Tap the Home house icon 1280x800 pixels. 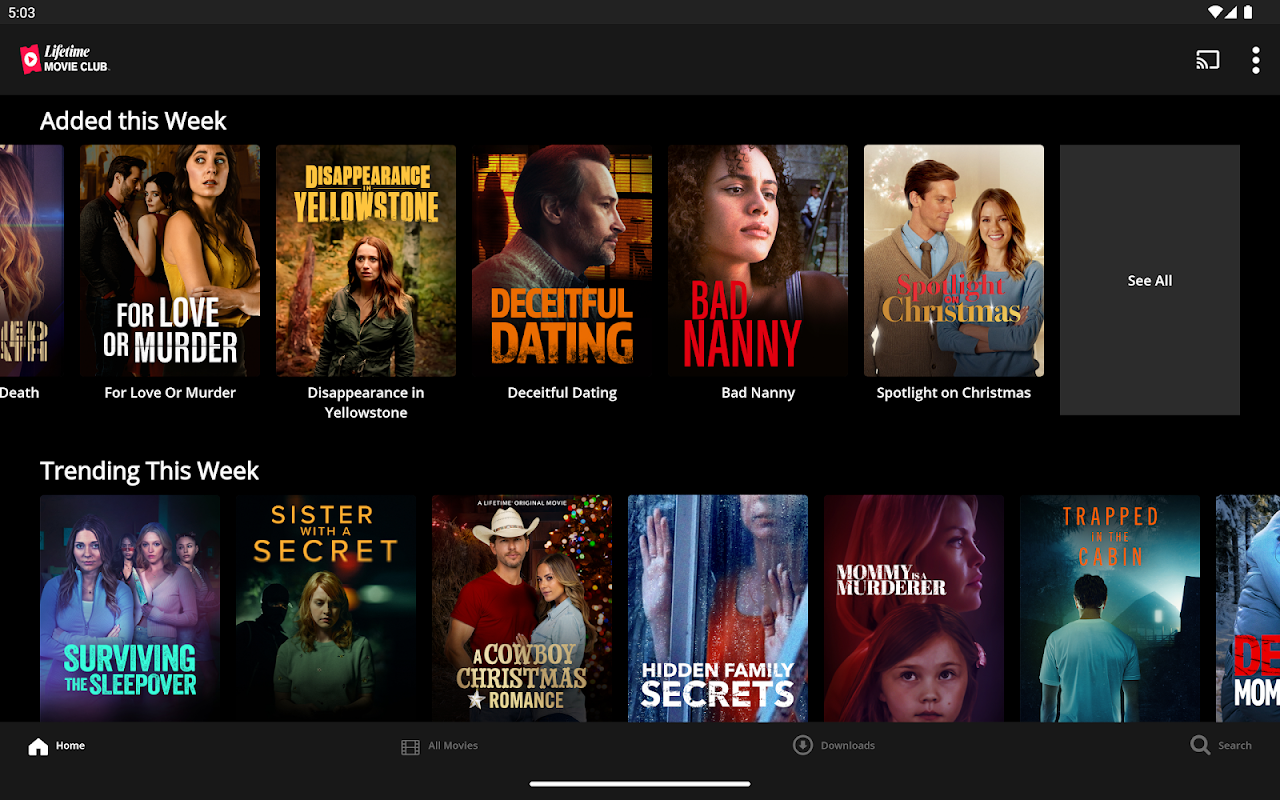(38, 746)
